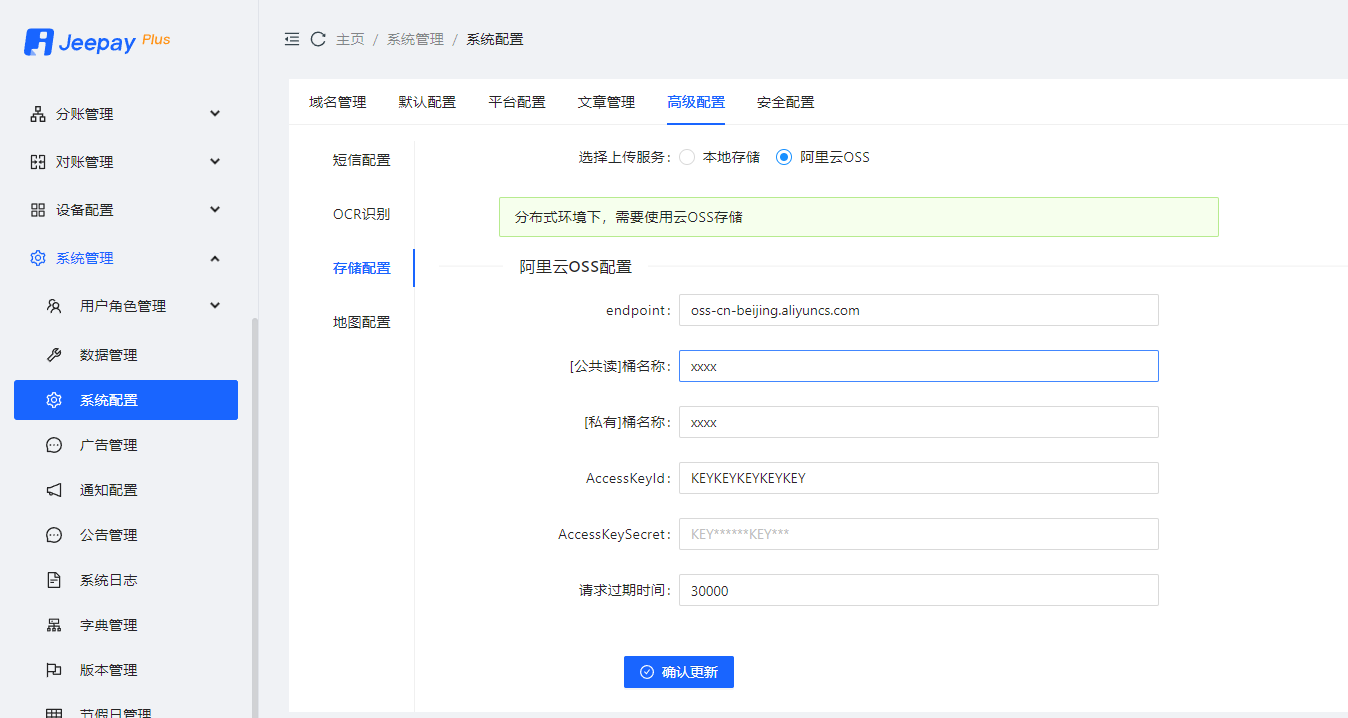Screen dimensions: 1348x718
Task: Click the 通知配置 megaphone icon
Action: click(x=54, y=490)
